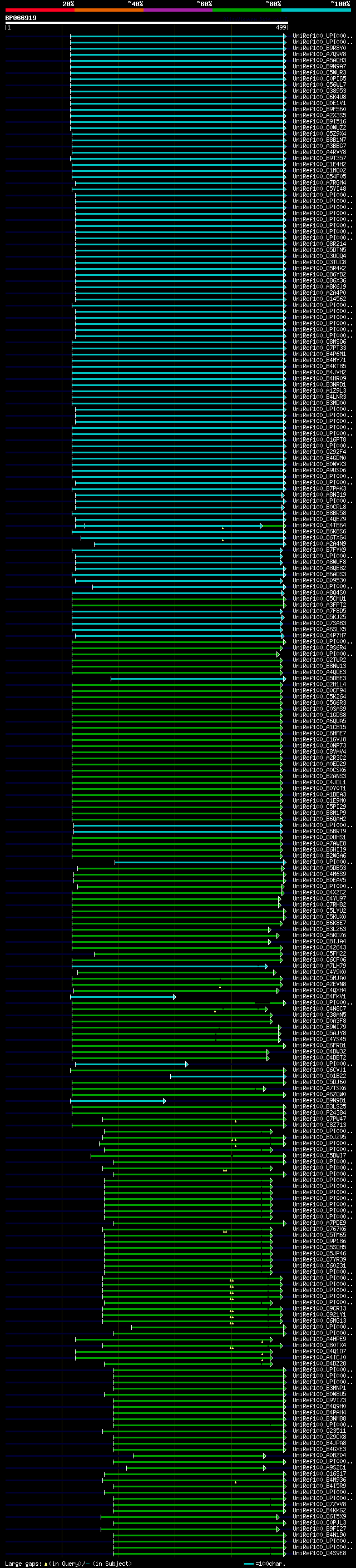Click the red ~20% identity legend segment
This screenshot has width=356, height=1568.
pyautogui.click(x=39, y=10)
